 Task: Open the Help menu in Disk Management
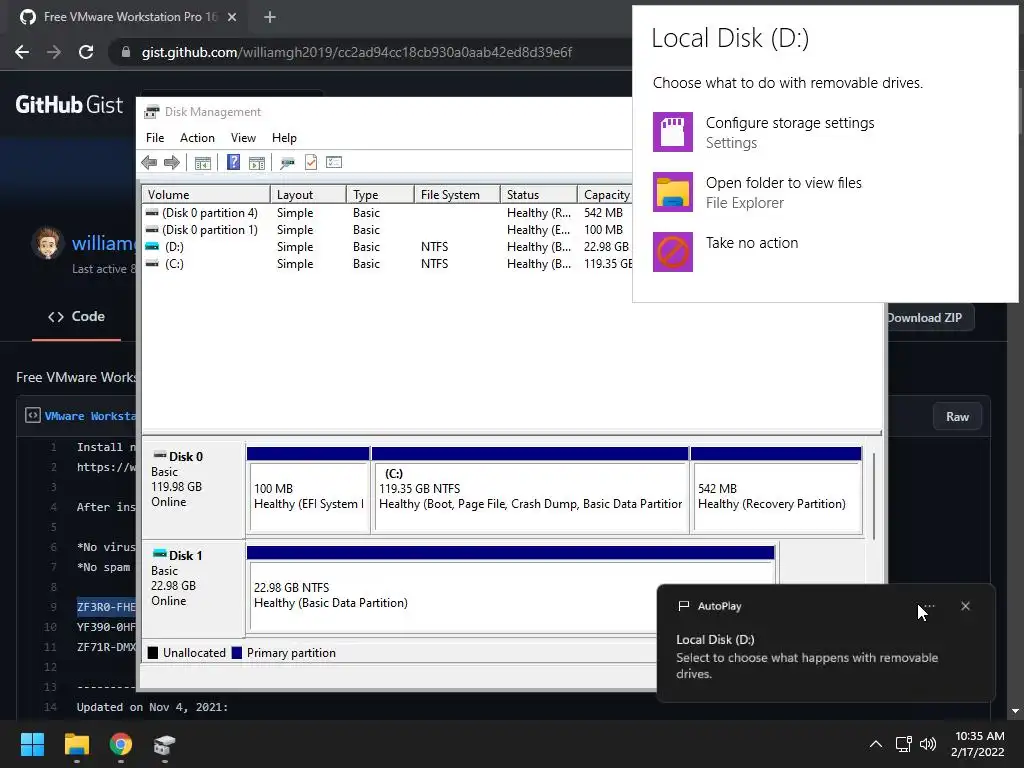284,138
